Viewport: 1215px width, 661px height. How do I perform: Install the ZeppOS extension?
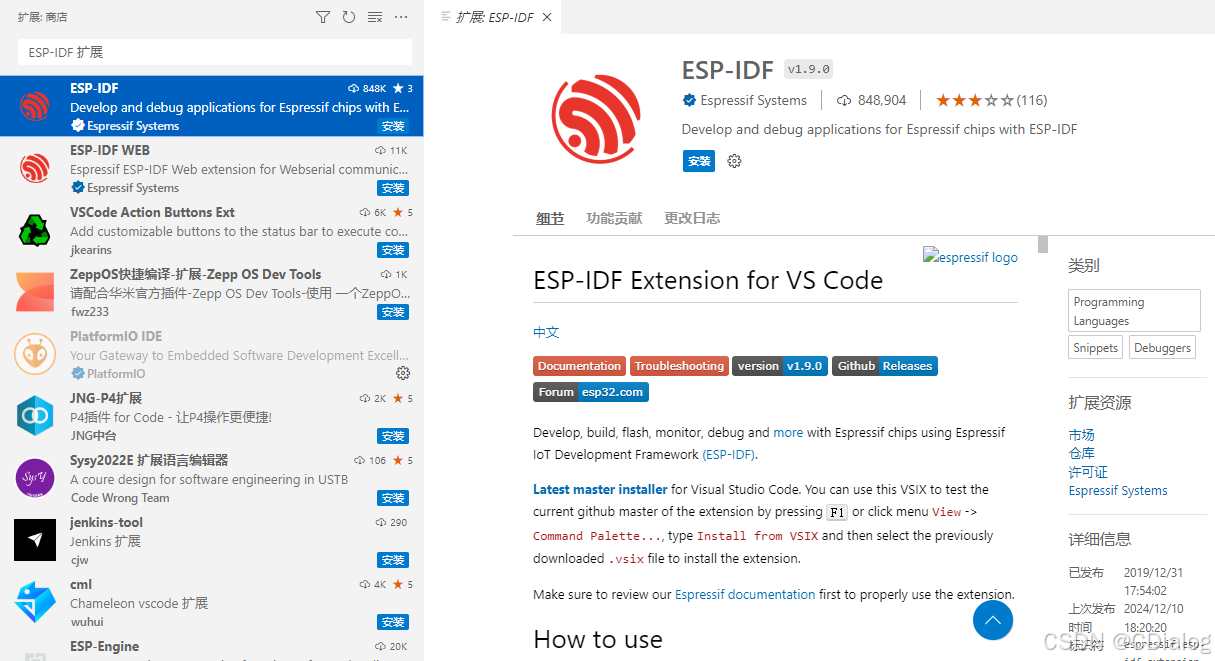[x=393, y=312]
